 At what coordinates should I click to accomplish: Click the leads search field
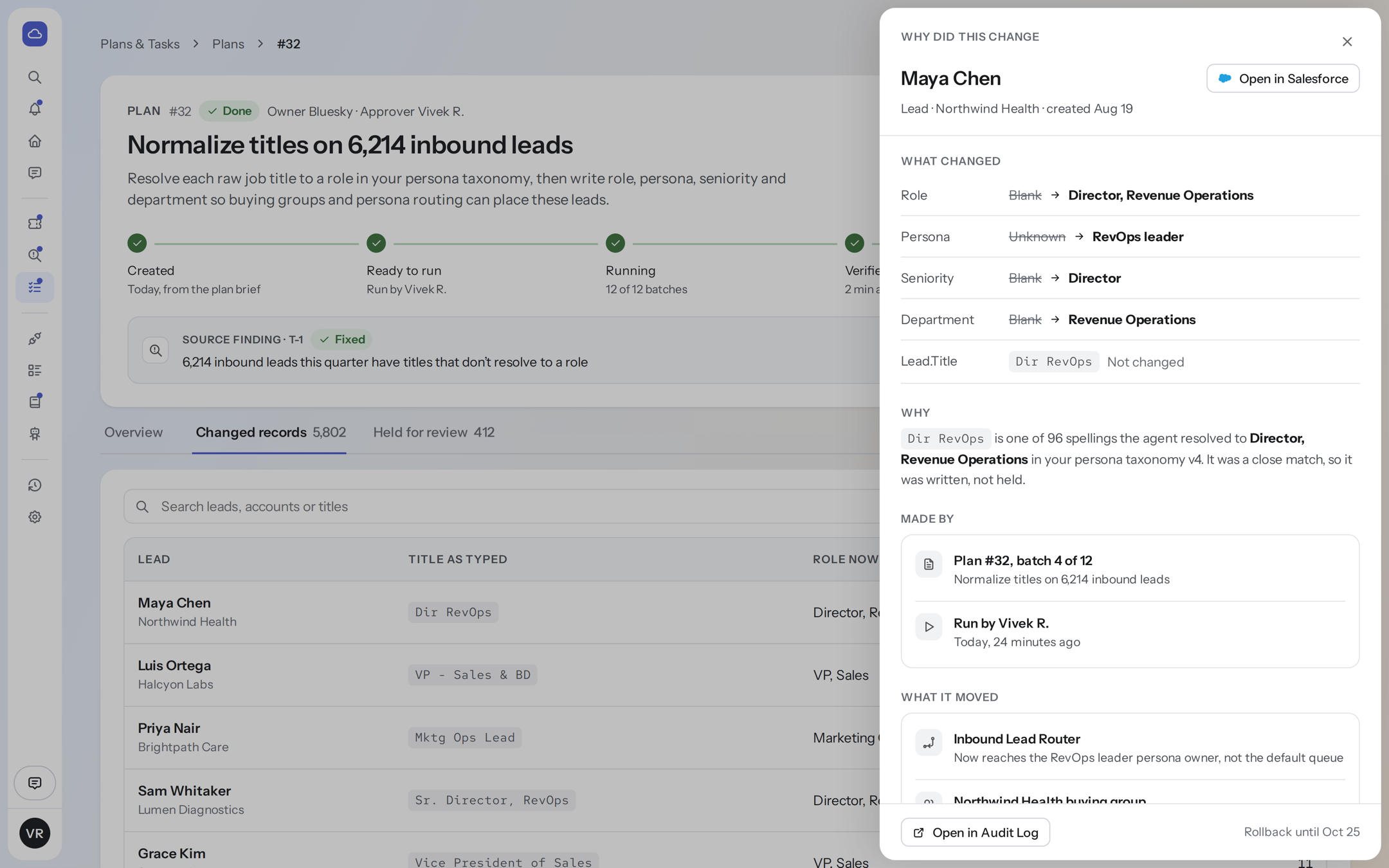pos(502,507)
